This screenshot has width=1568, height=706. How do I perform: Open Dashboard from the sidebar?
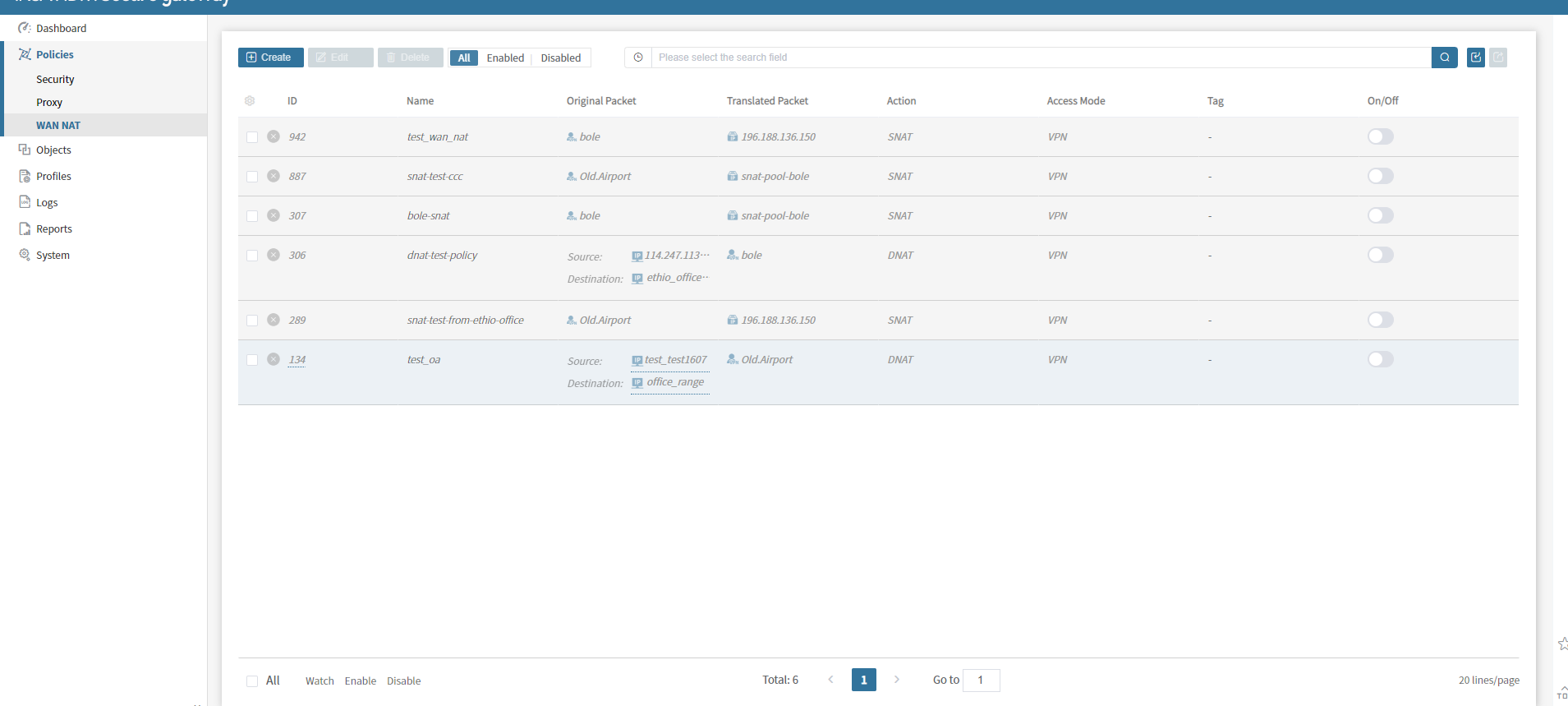tap(61, 28)
